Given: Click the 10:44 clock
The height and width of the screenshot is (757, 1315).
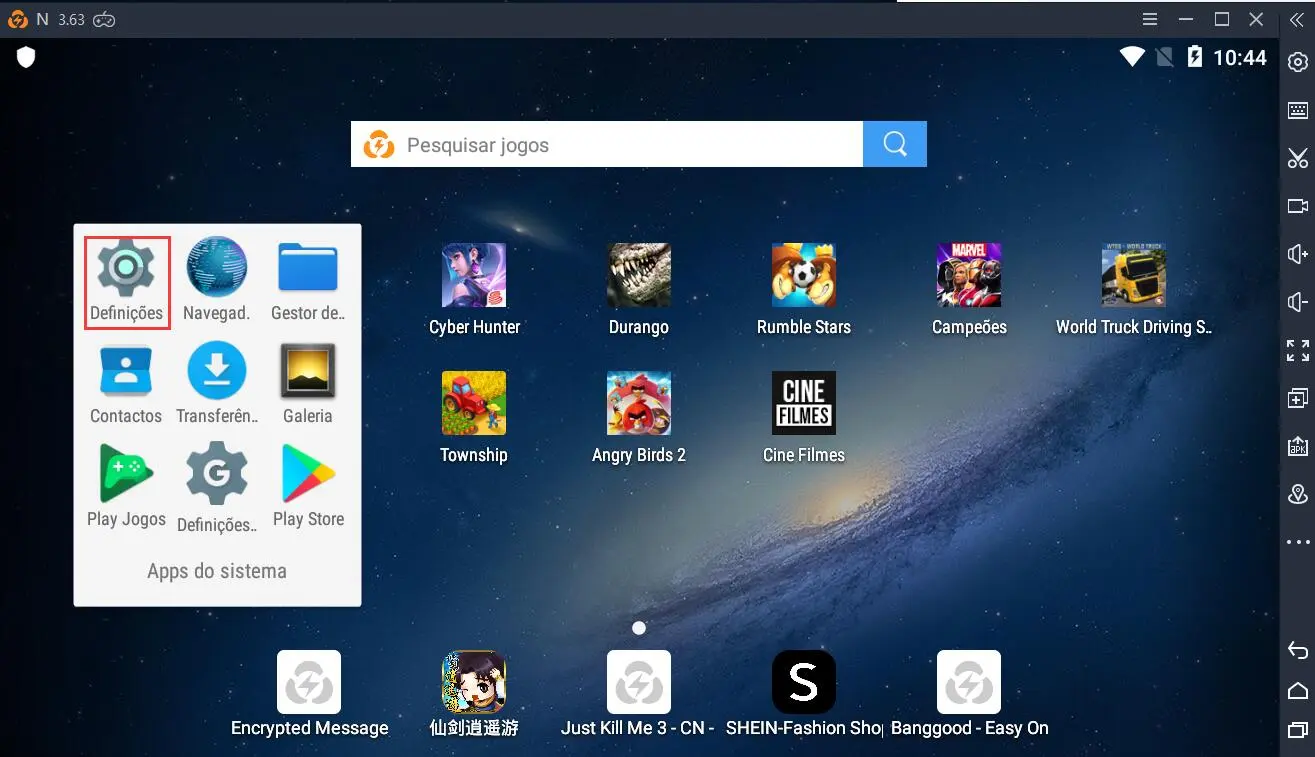Looking at the screenshot, I should (x=1240, y=58).
